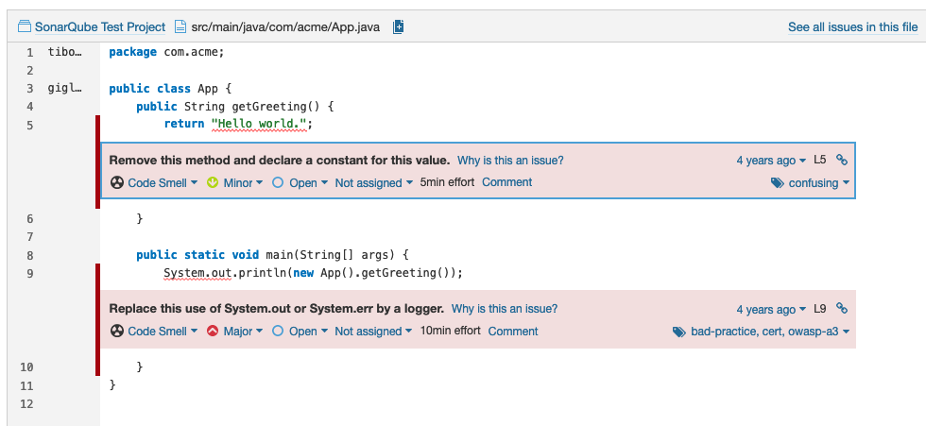Click the green Minor severity icon
The width and height of the screenshot is (926, 426).
pyautogui.click(x=213, y=183)
